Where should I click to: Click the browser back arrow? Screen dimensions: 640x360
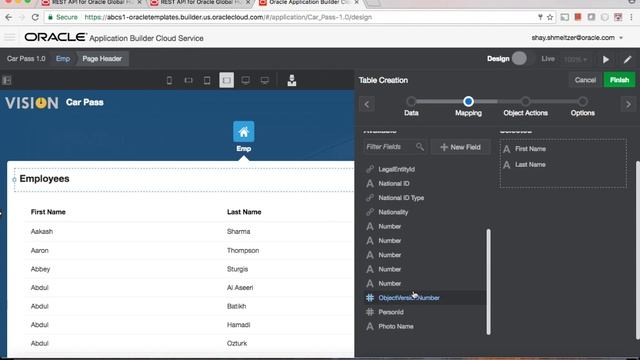[x=9, y=17]
